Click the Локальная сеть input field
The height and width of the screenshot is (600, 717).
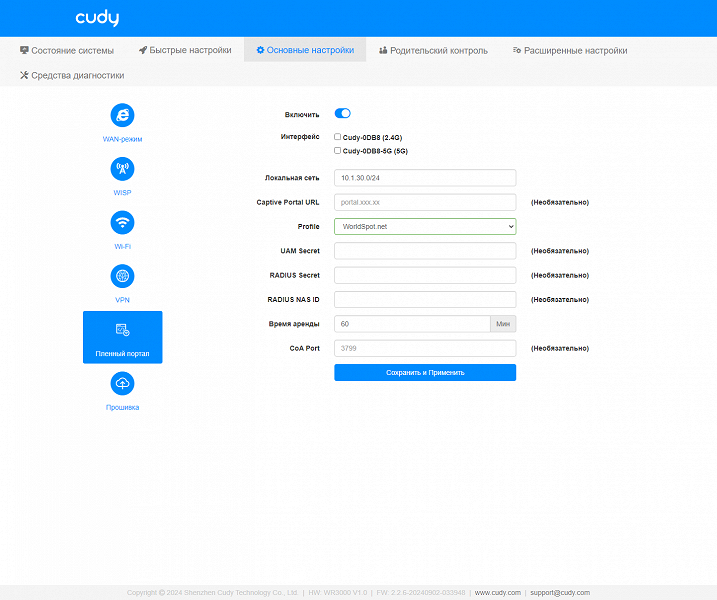425,178
